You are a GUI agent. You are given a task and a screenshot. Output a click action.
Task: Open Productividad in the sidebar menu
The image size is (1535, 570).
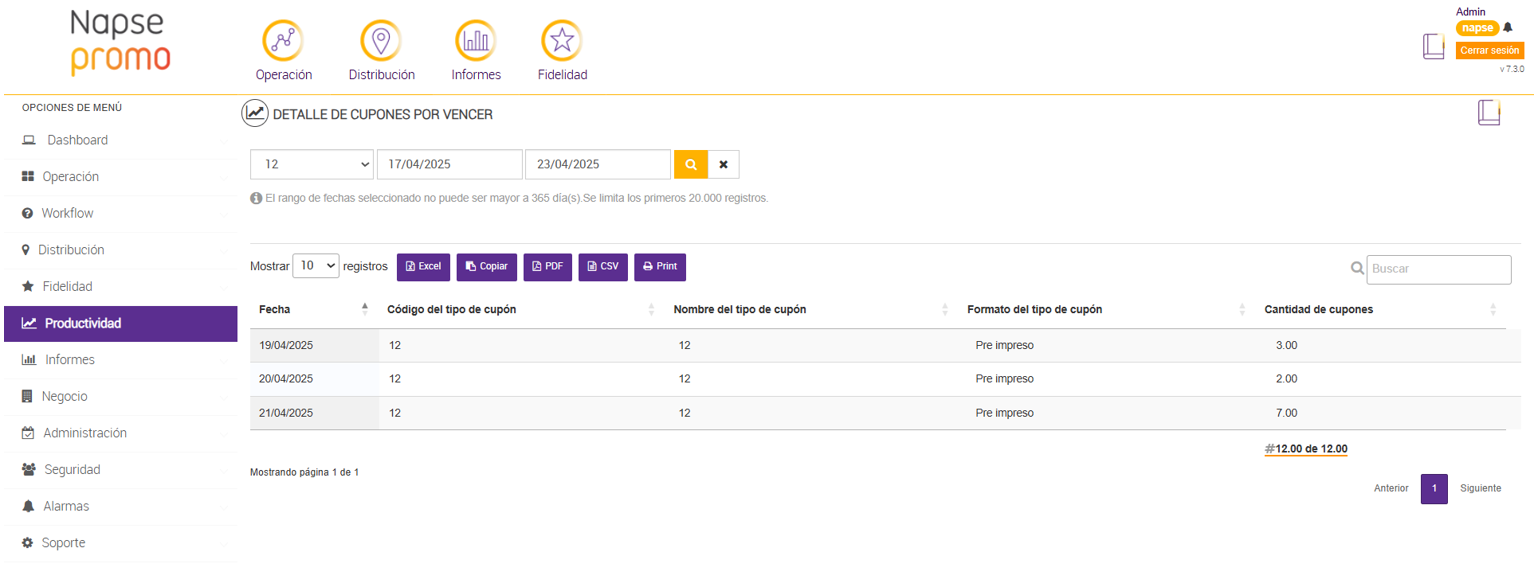120,323
